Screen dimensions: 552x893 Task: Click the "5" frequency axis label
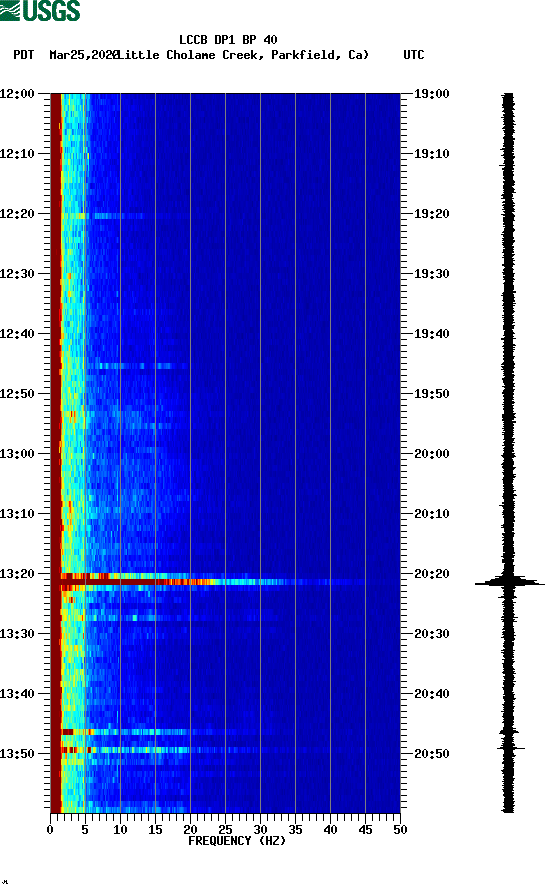pos(85,830)
